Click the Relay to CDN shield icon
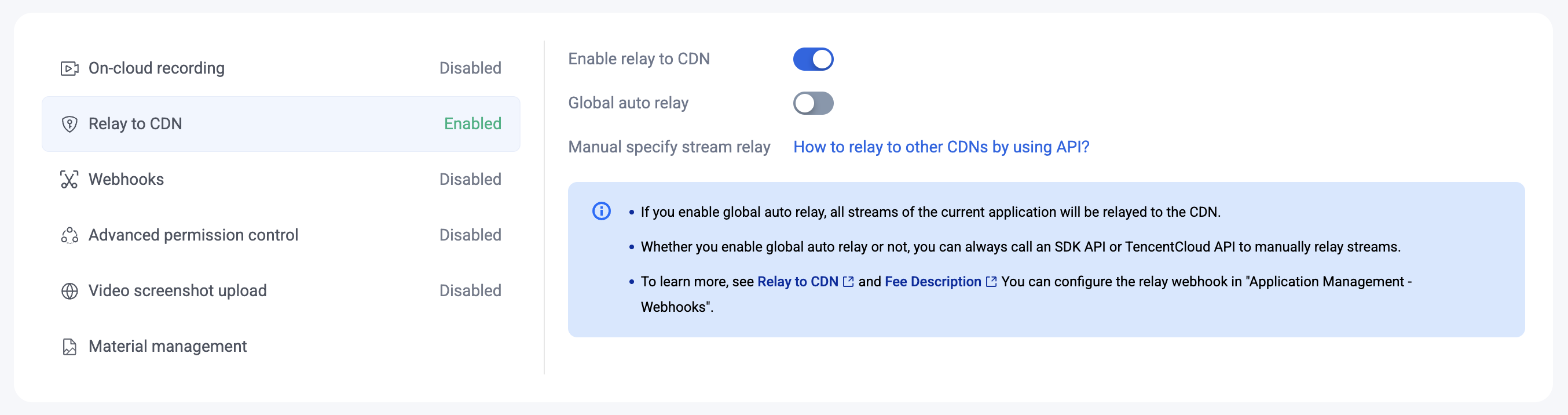Screen dimensions: 1568x415 (69, 124)
